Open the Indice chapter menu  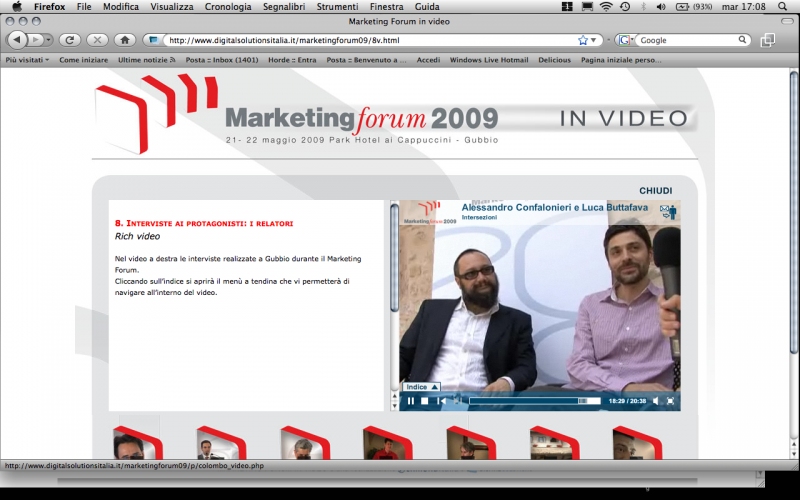(421, 387)
